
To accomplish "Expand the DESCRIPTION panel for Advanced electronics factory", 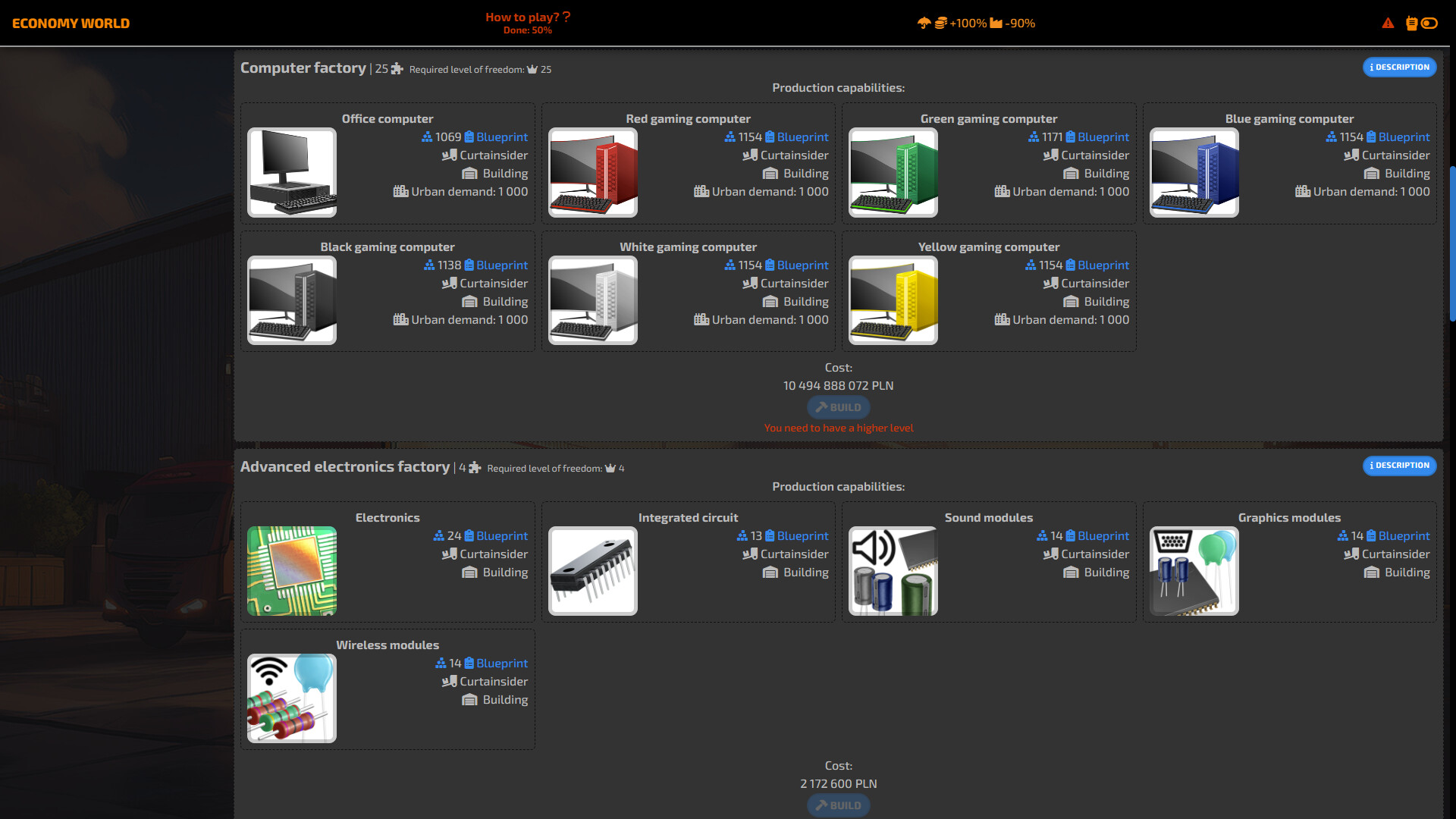I will (1399, 466).
